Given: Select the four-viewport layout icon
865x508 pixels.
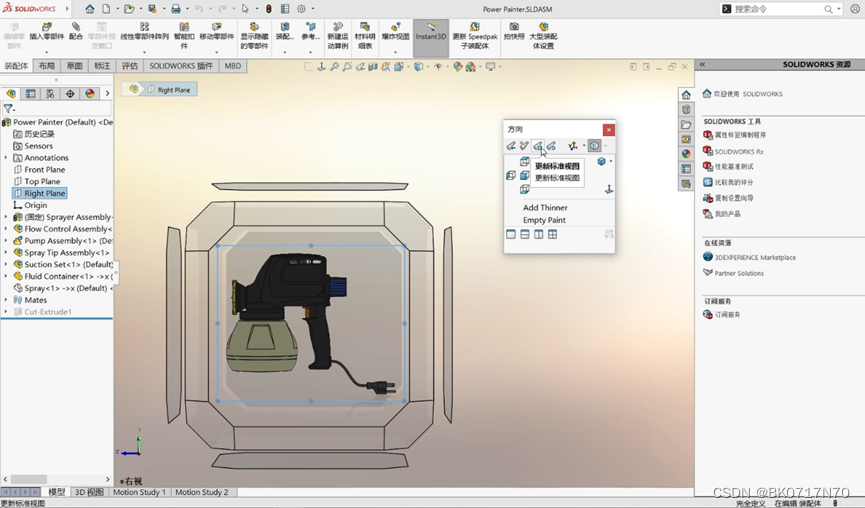Looking at the screenshot, I should [x=552, y=234].
